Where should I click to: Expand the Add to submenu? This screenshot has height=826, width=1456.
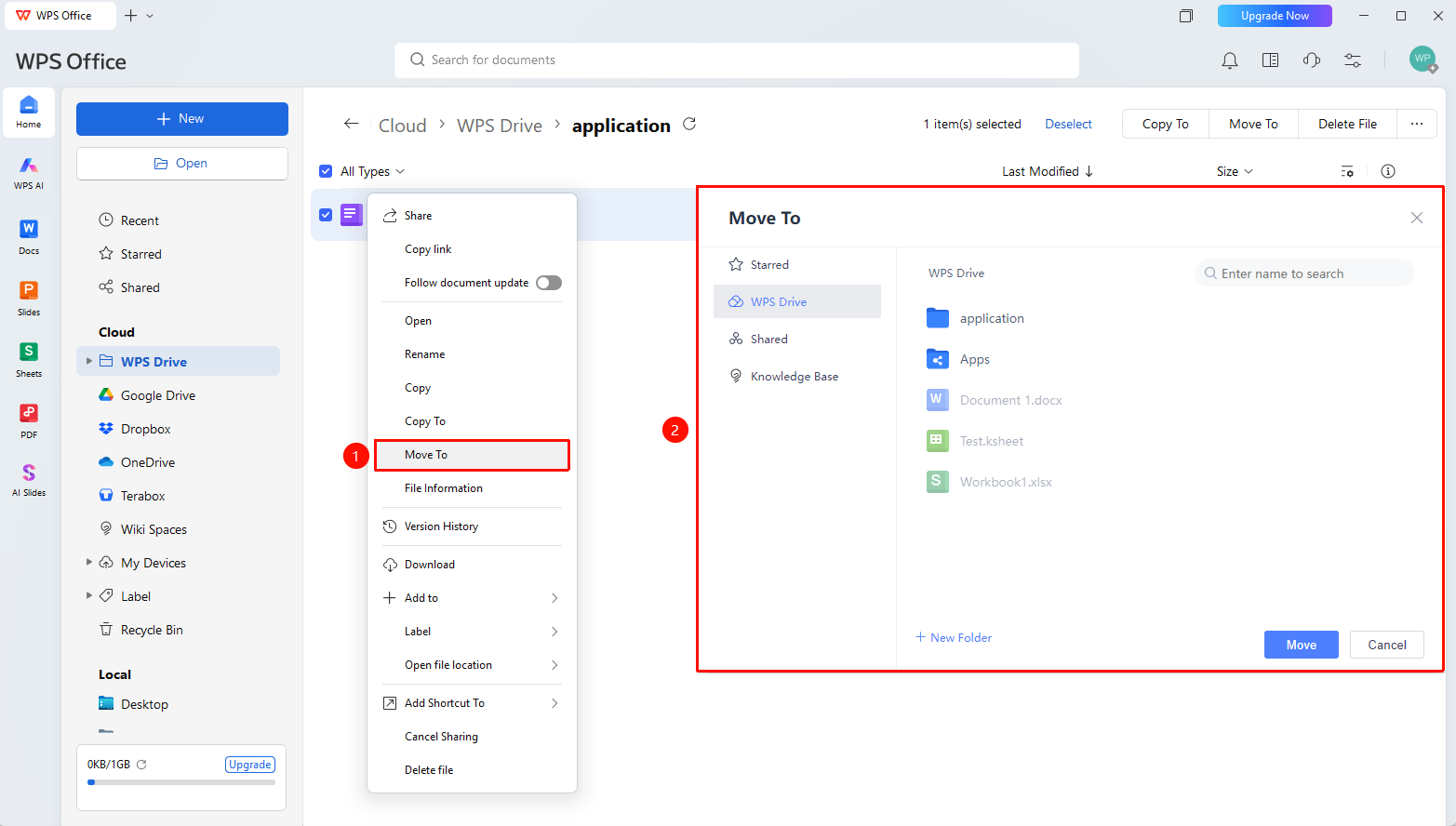(x=473, y=598)
